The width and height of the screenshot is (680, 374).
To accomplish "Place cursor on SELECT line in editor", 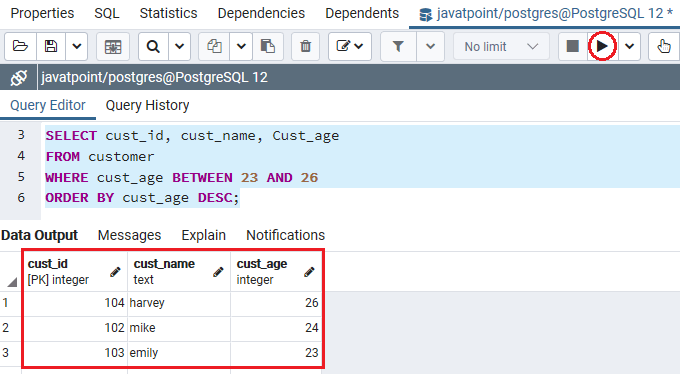I will pyautogui.click(x=192, y=136).
